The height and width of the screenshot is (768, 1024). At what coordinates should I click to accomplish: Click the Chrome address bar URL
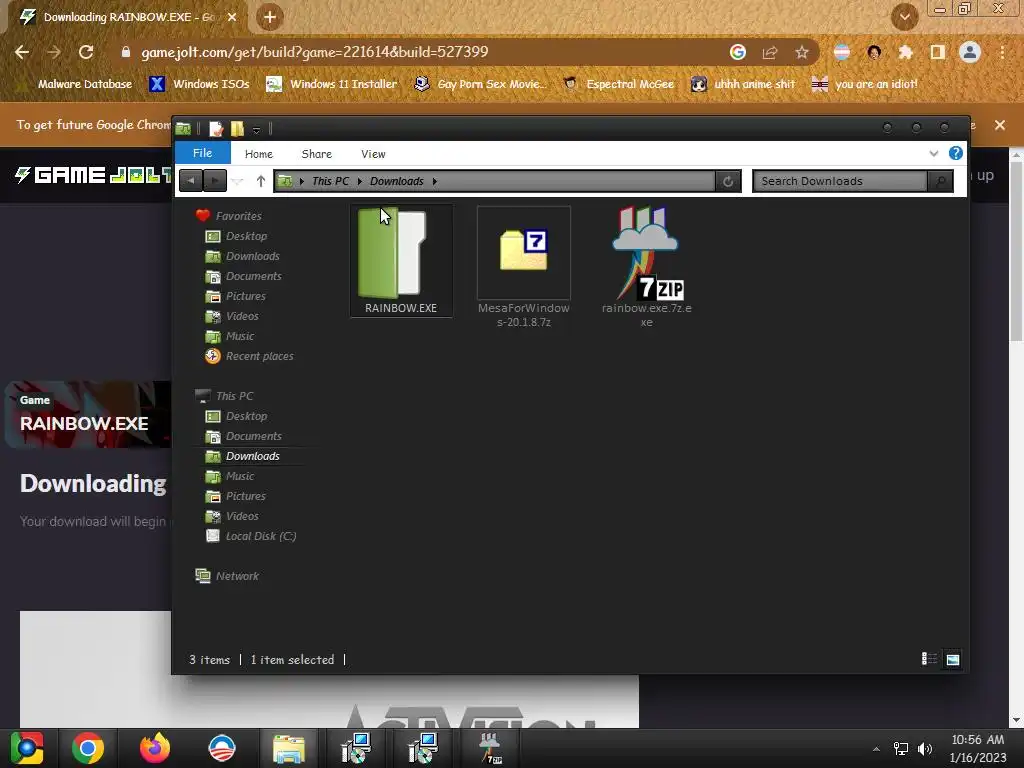click(x=315, y=52)
